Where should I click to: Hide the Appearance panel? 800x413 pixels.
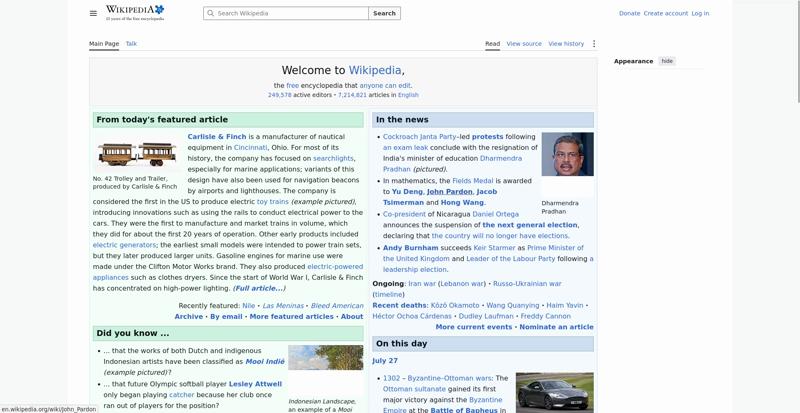coord(667,61)
